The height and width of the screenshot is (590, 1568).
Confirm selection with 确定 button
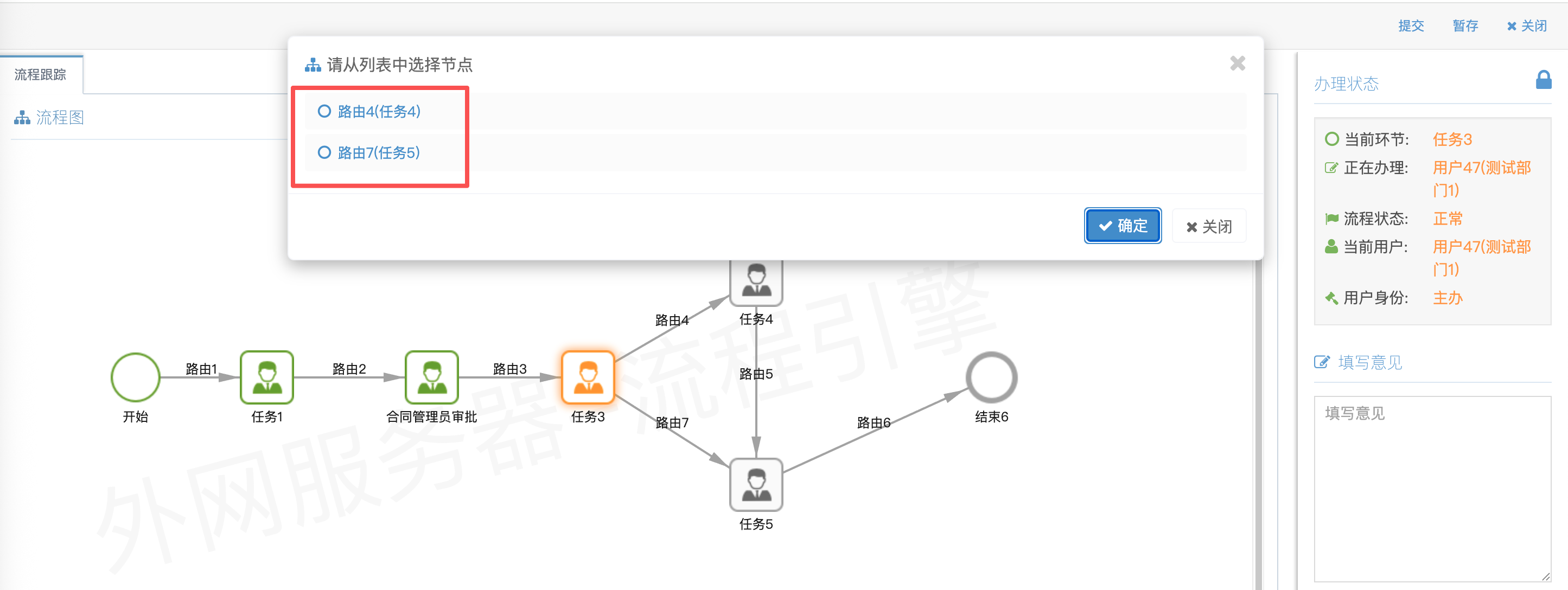click(x=1123, y=226)
